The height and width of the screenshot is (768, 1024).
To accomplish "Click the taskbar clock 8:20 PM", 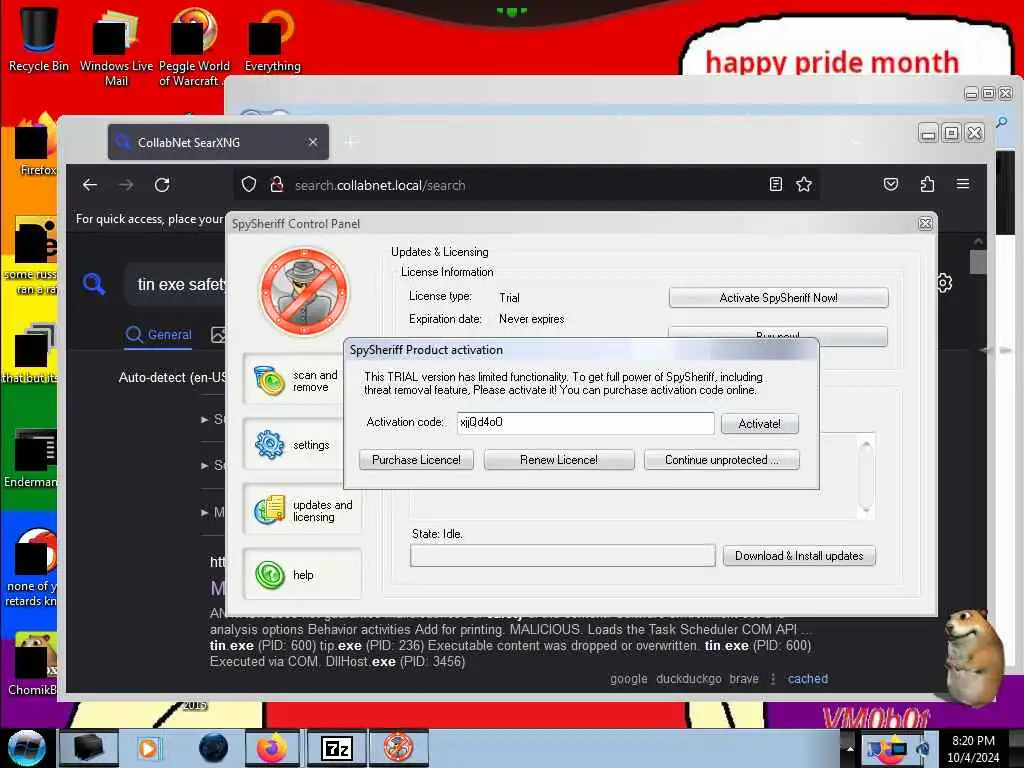I will click(x=973, y=749).
